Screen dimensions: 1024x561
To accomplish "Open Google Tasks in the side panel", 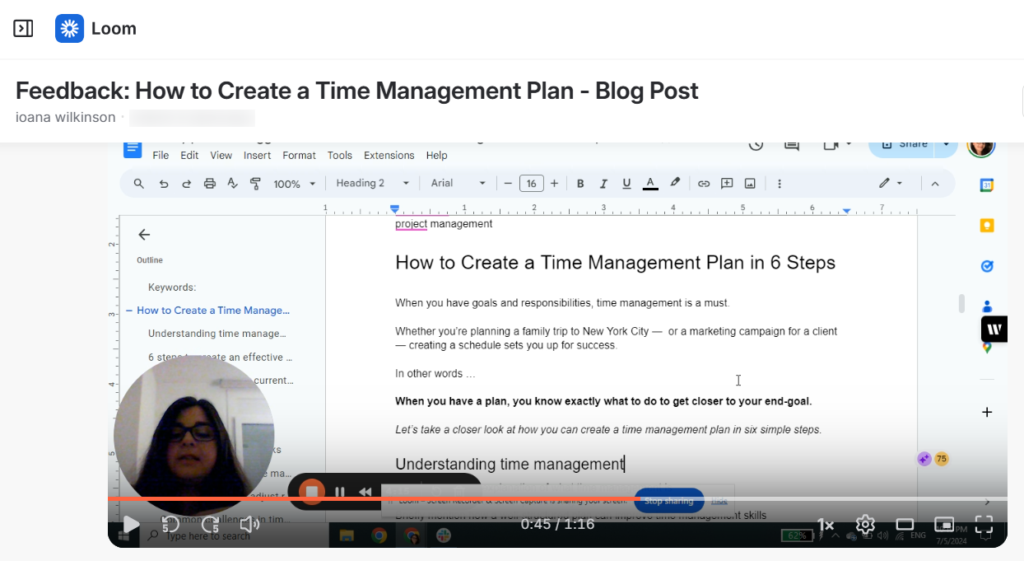I will tap(987, 266).
